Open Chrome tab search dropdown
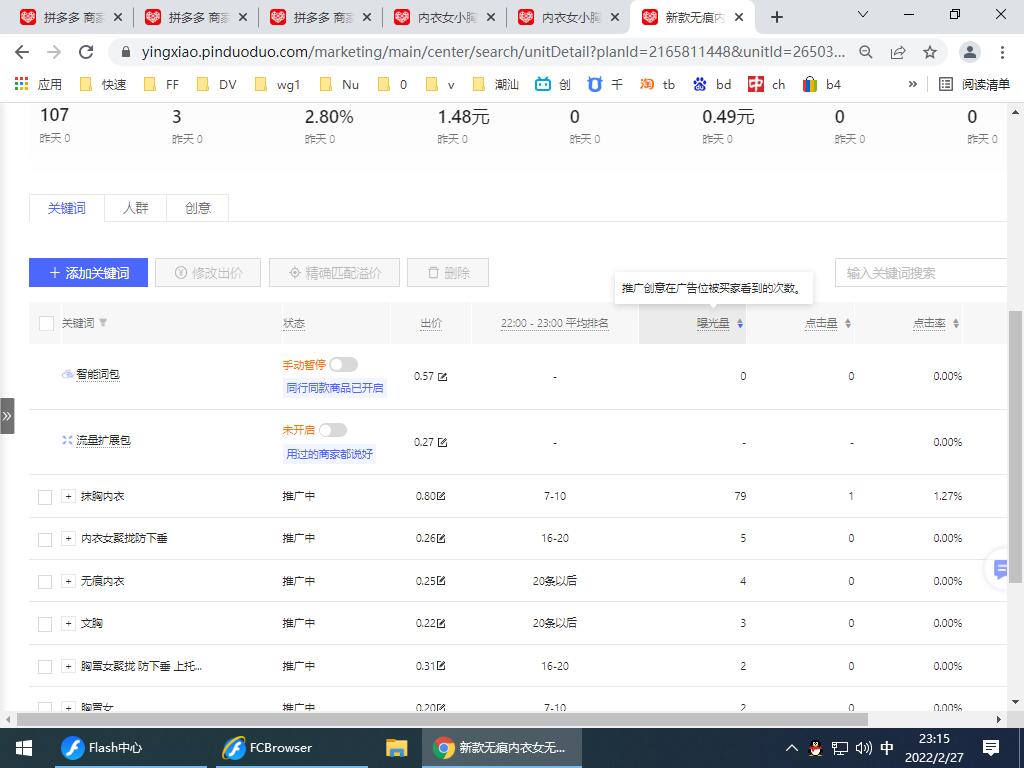1024x768 pixels. click(863, 14)
